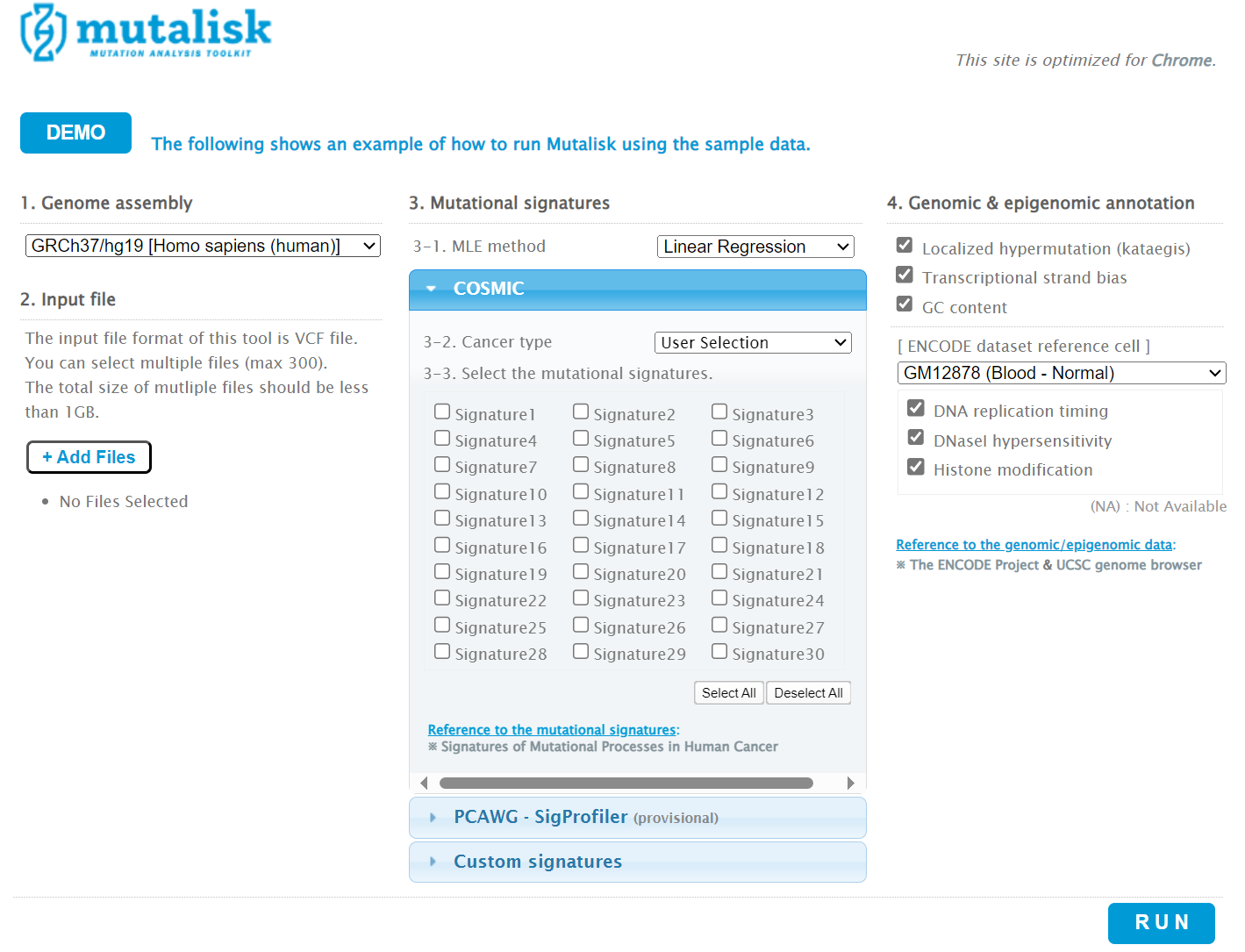
Task: Open the MLE method dropdown
Action: click(755, 247)
